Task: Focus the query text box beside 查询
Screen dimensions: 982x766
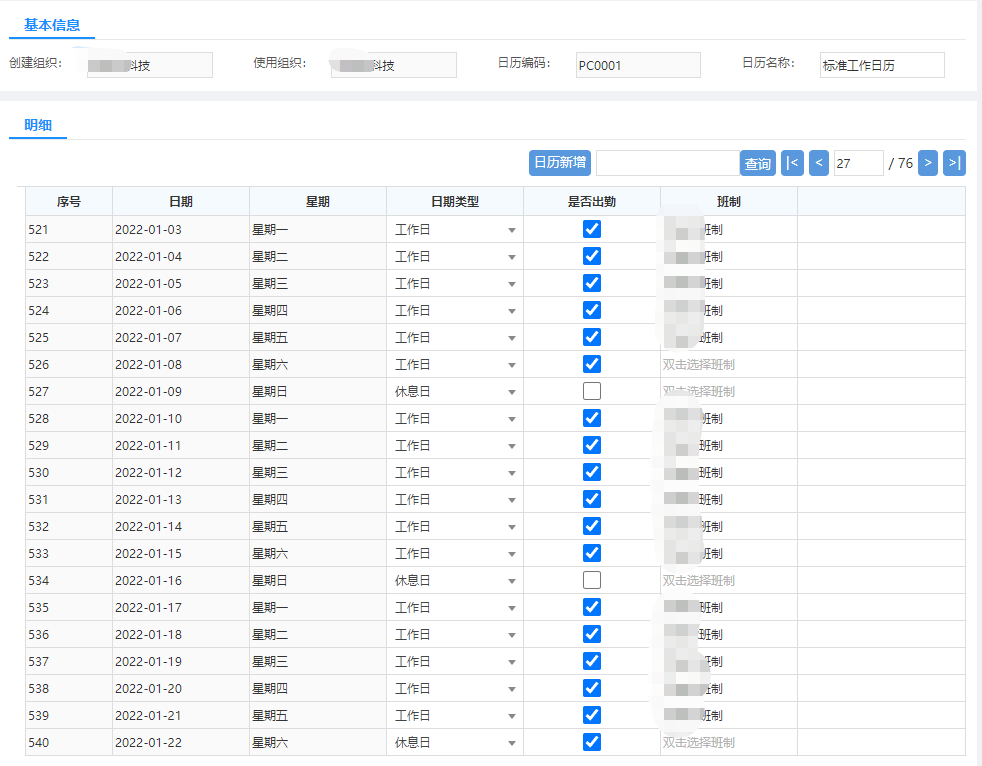Action: point(668,163)
